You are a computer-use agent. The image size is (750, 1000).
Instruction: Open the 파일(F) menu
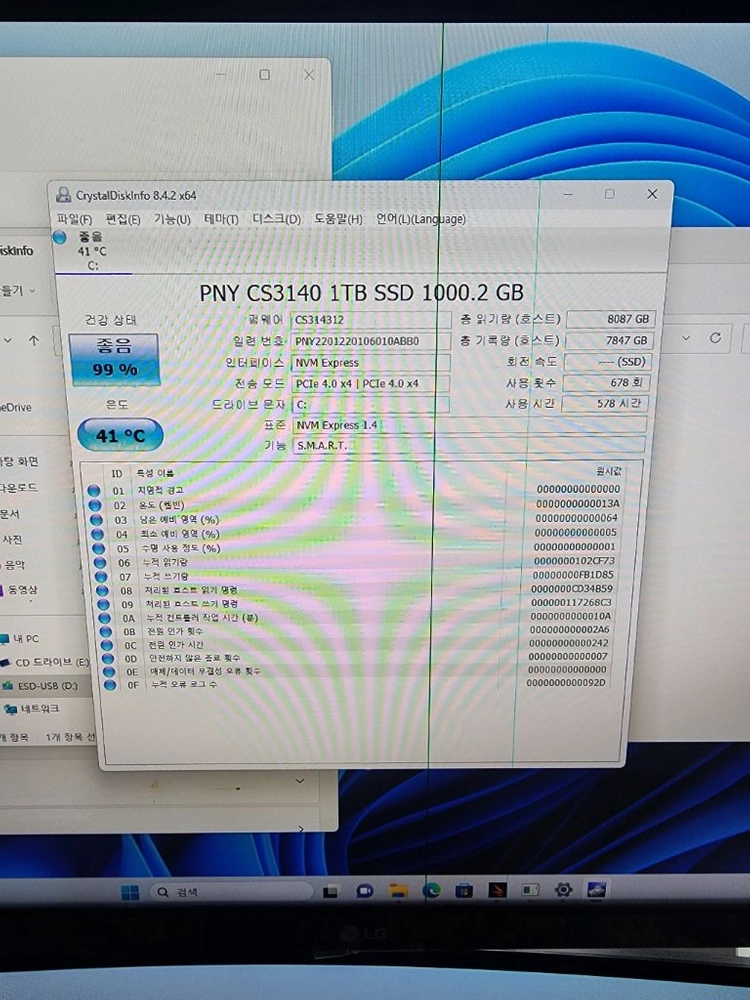click(74, 219)
